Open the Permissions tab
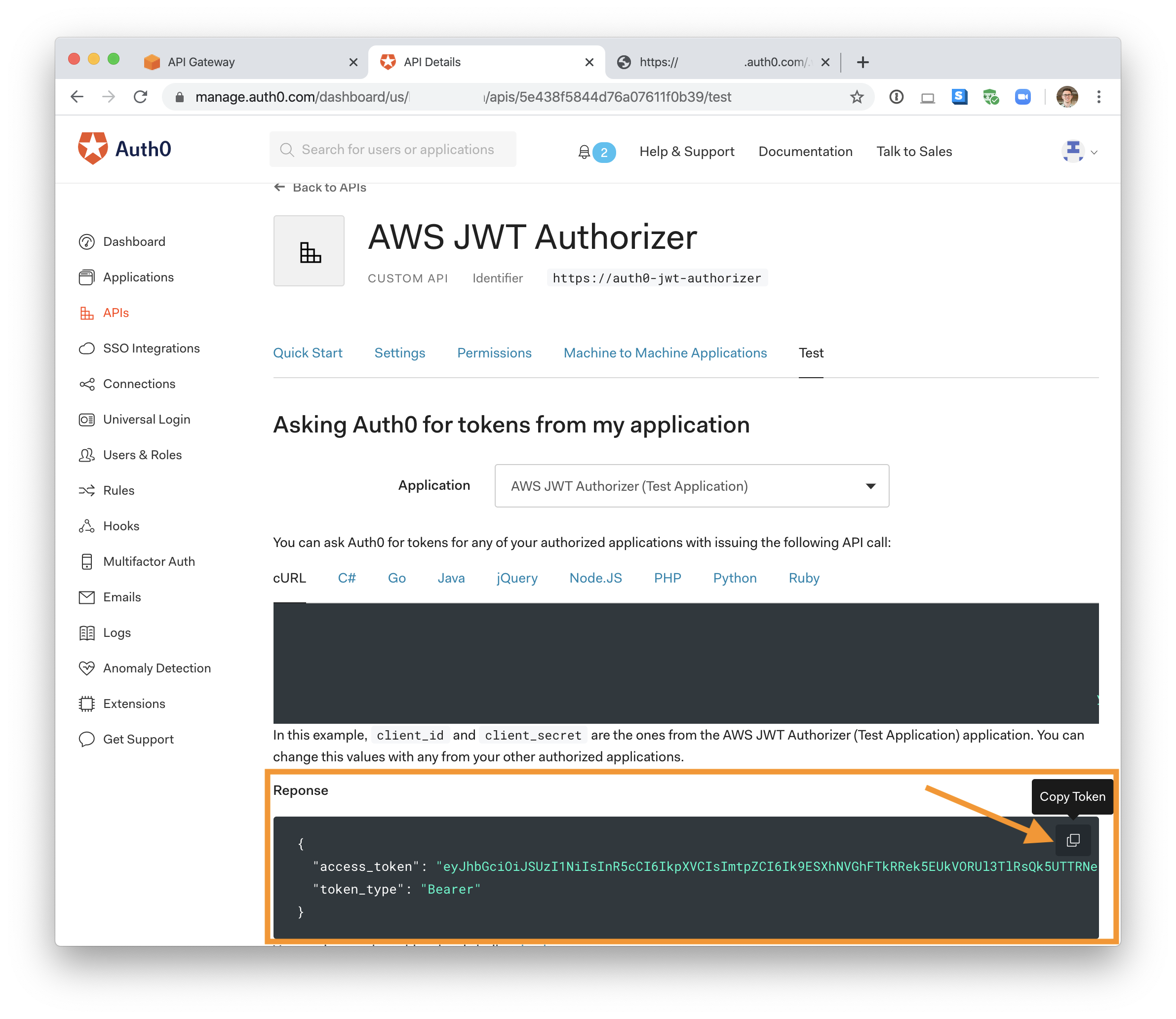1176x1019 pixels. click(x=494, y=353)
